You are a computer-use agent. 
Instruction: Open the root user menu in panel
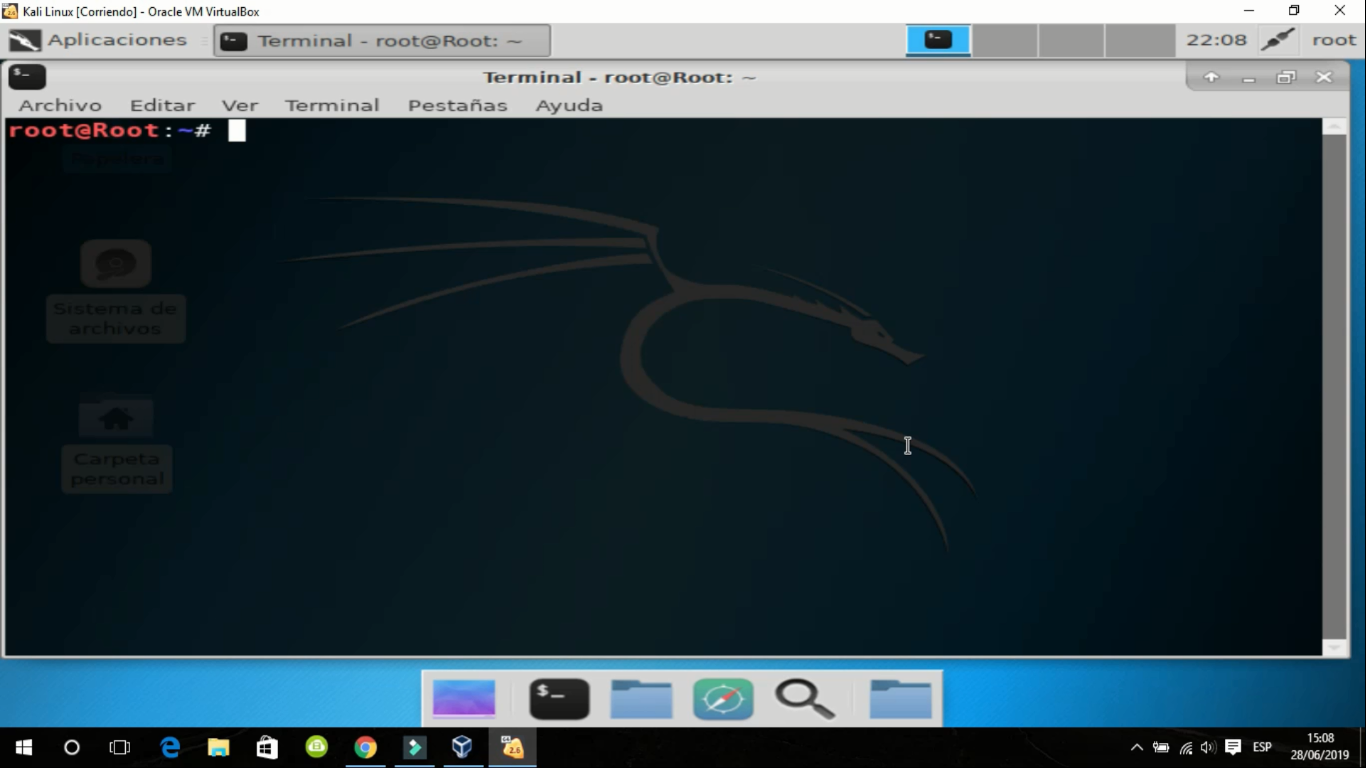tap(1334, 40)
